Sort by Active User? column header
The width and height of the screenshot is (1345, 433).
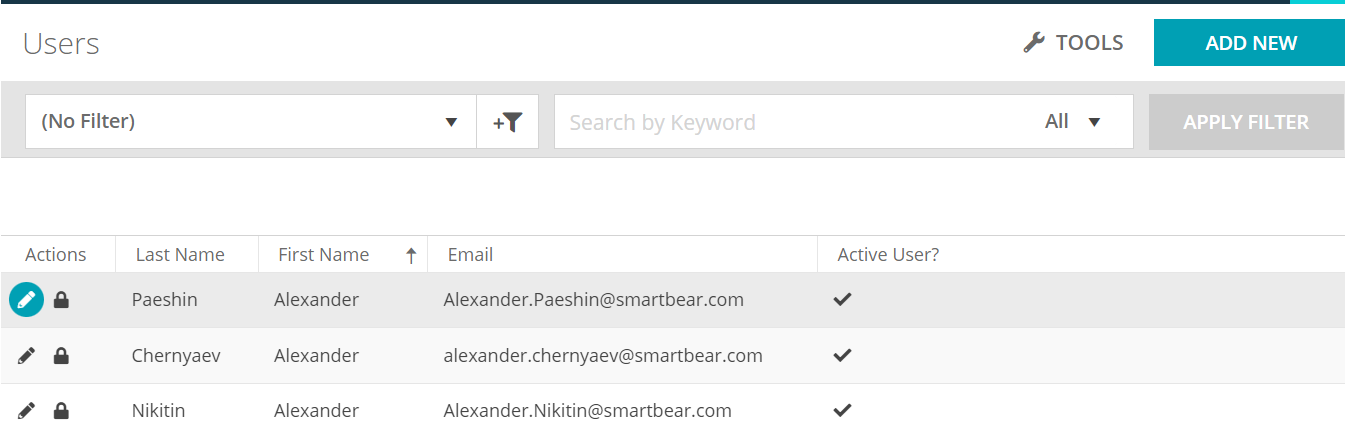888,255
